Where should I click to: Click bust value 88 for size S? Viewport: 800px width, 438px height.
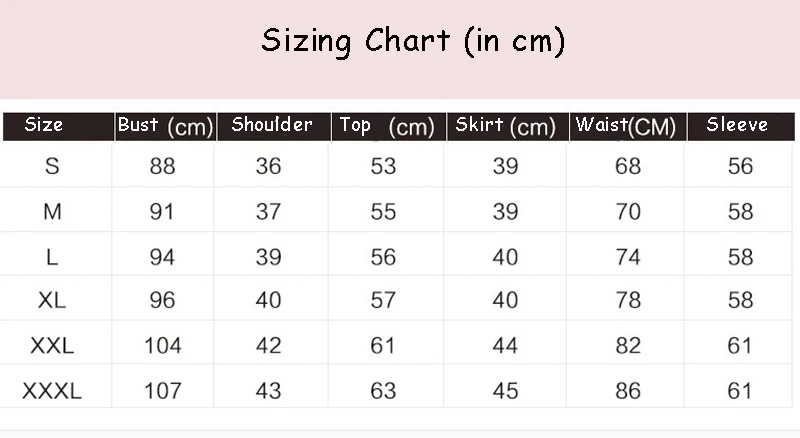(x=162, y=166)
